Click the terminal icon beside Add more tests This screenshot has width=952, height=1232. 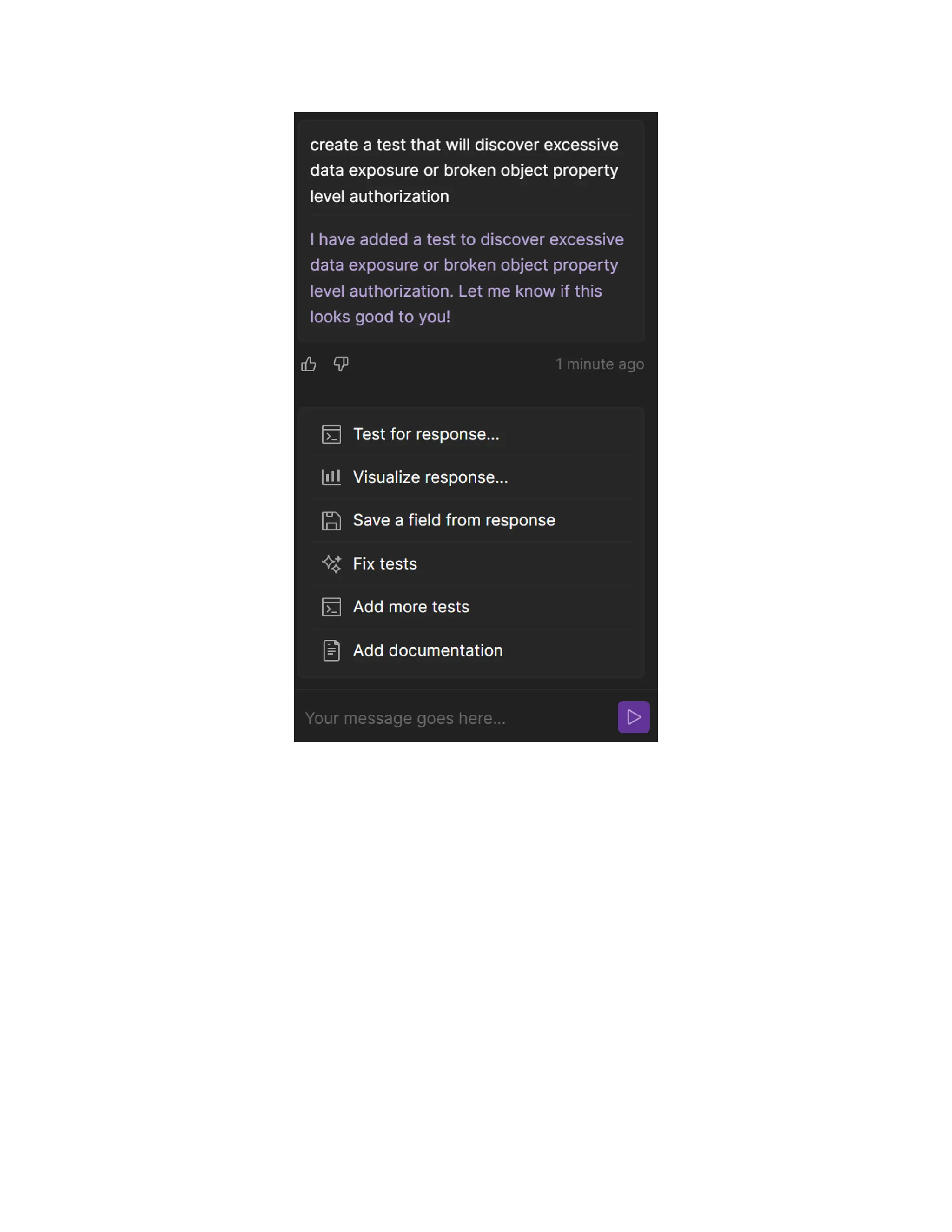(x=331, y=607)
